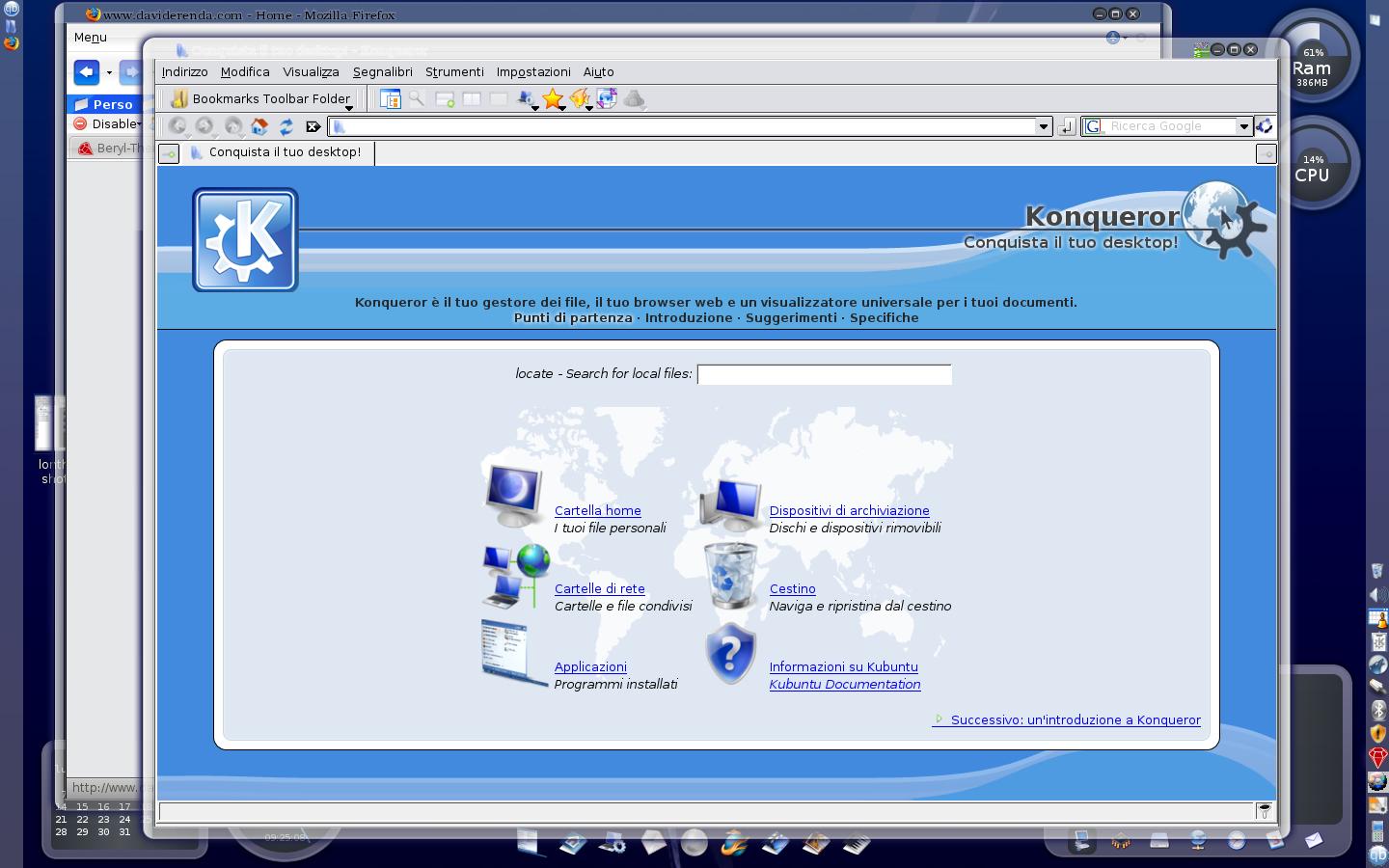Open the Applicazioni link
This screenshot has height=868, width=1389.
590,667
